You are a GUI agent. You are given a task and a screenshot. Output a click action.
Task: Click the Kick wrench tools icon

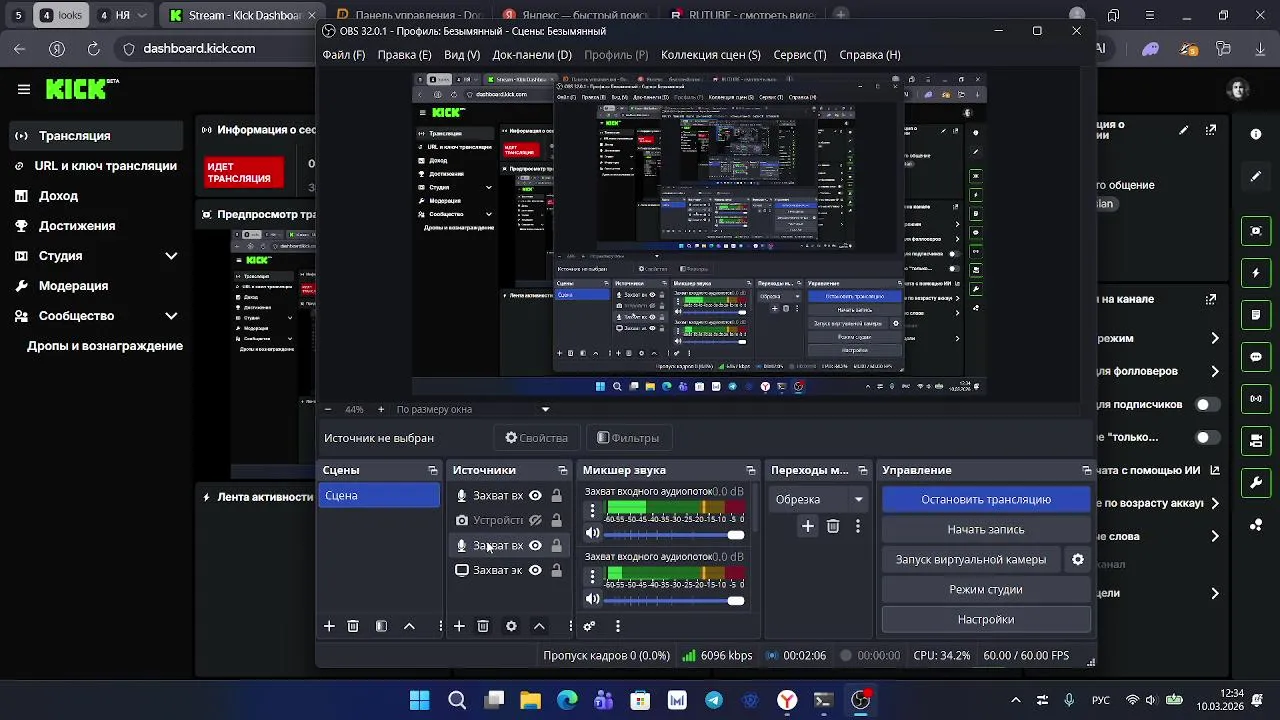[1256, 483]
